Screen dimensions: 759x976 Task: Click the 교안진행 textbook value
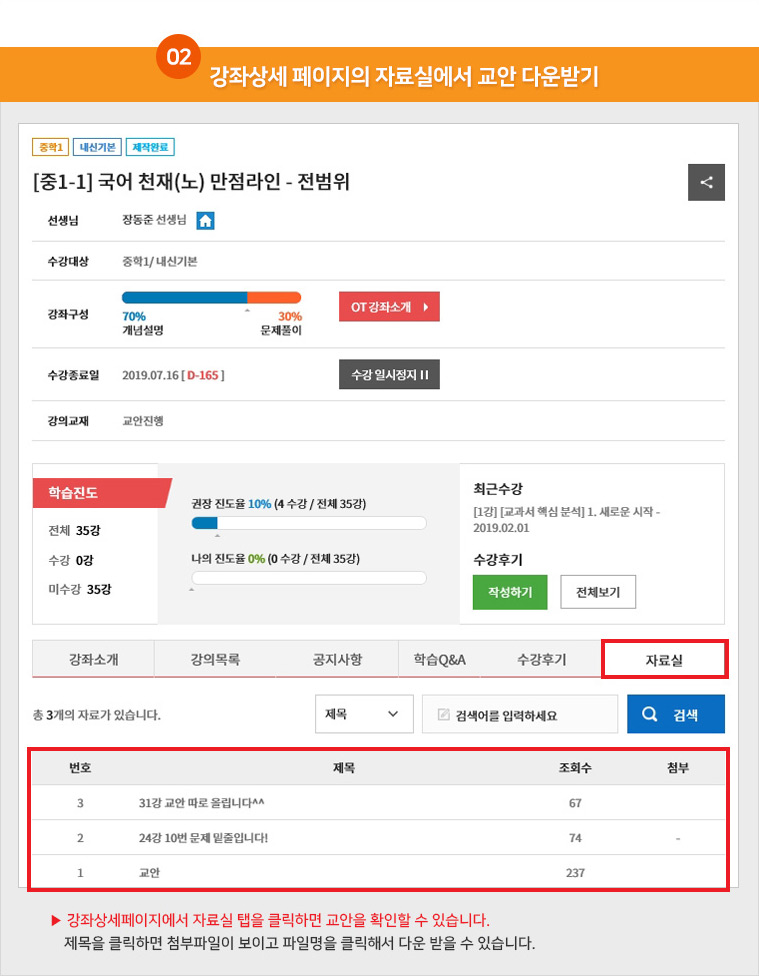[x=143, y=421]
